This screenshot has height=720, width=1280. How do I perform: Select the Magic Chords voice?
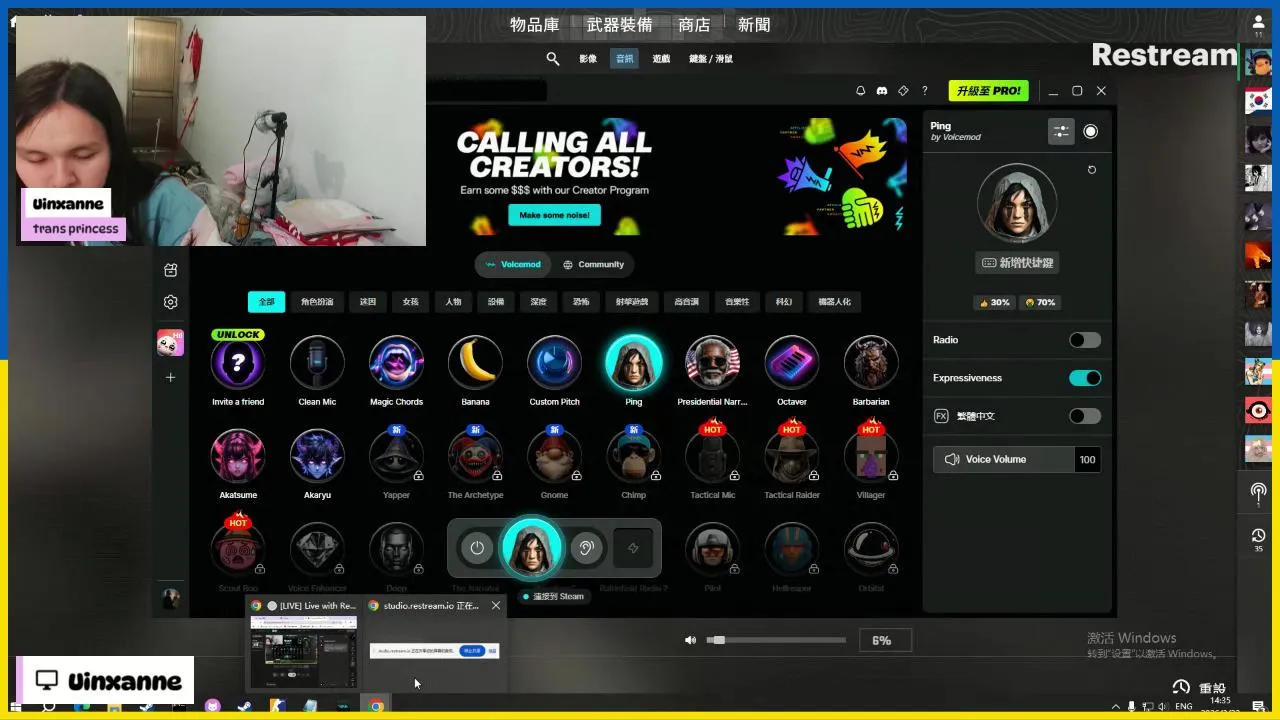pyautogui.click(x=396, y=362)
